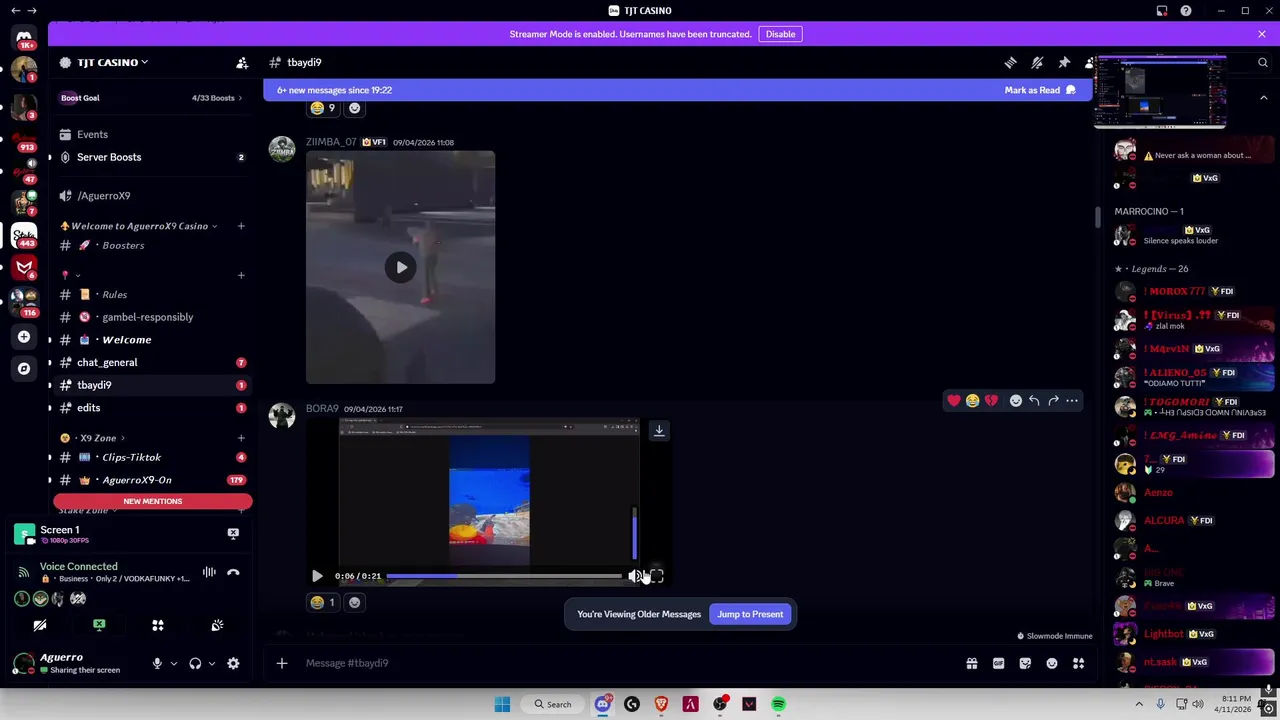Screen dimensions: 1280x720
Task: Select the Boosters channel
Action: 150,245
